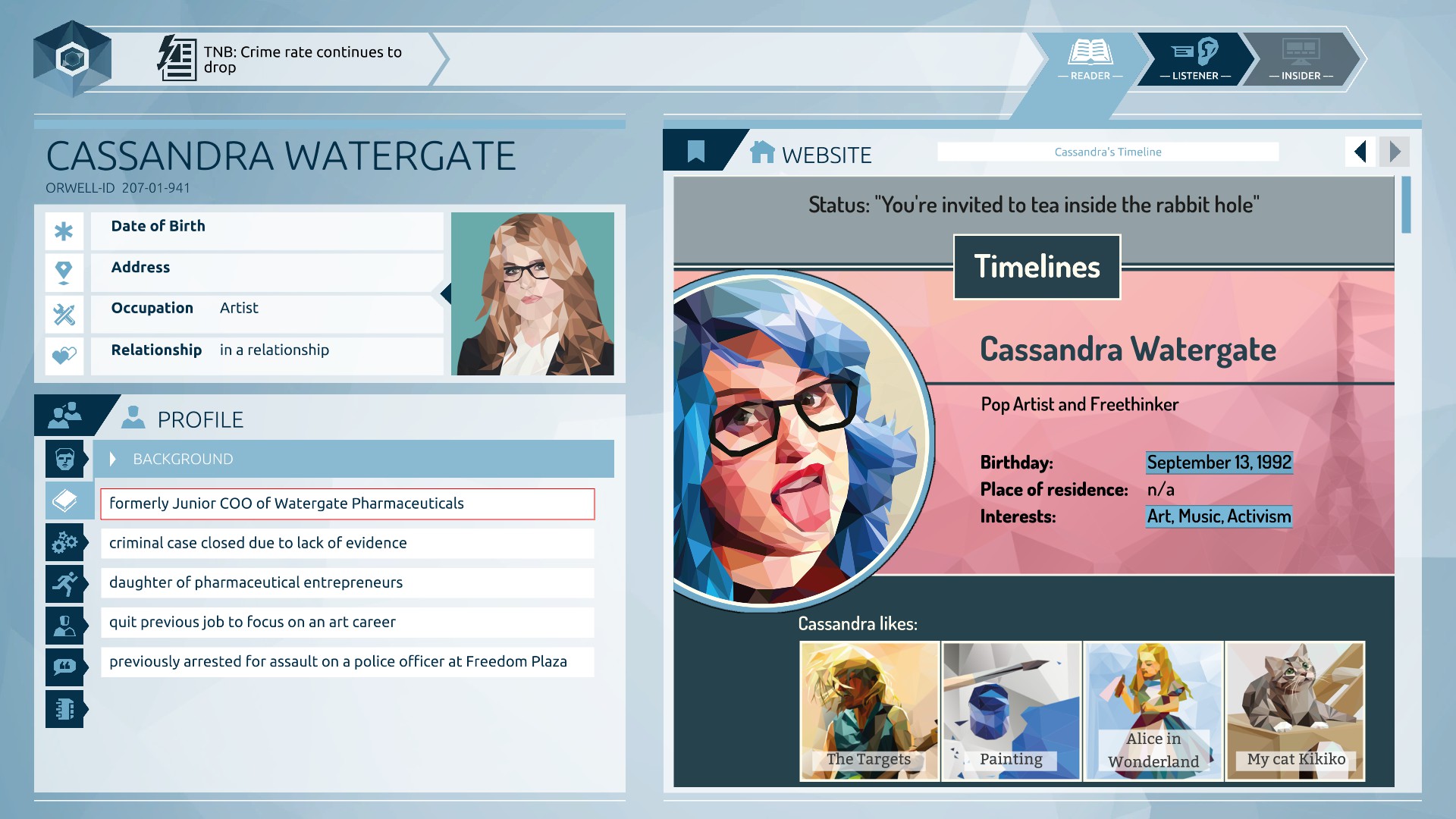Select the tag category icon in sidebar
Image resolution: width=1456 pixels, height=819 pixels.
(64, 500)
